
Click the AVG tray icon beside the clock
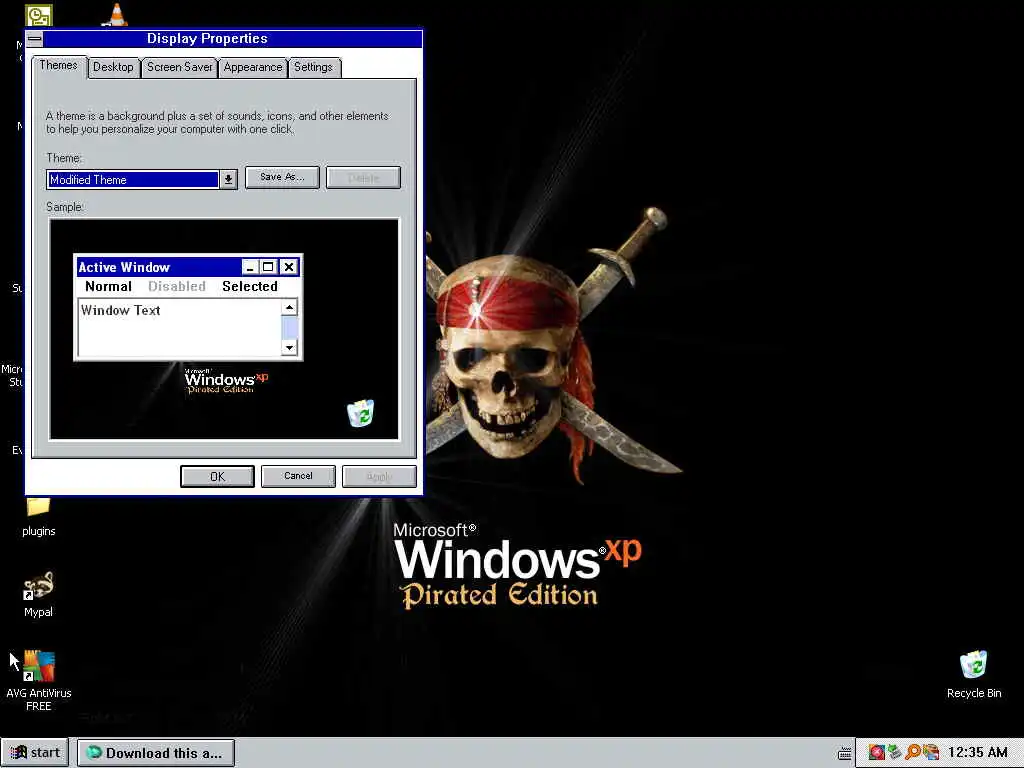(931, 752)
